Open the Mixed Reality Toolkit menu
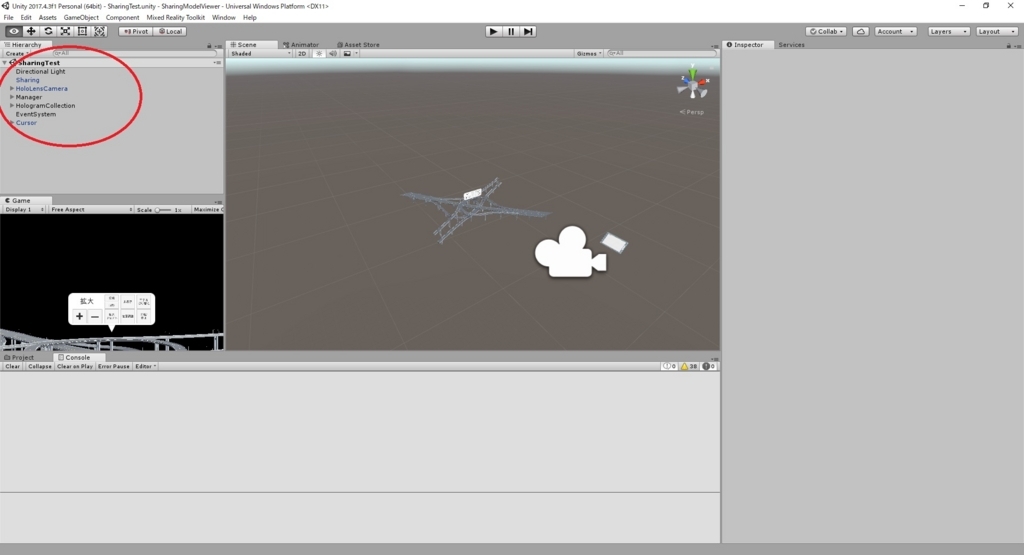 point(176,18)
